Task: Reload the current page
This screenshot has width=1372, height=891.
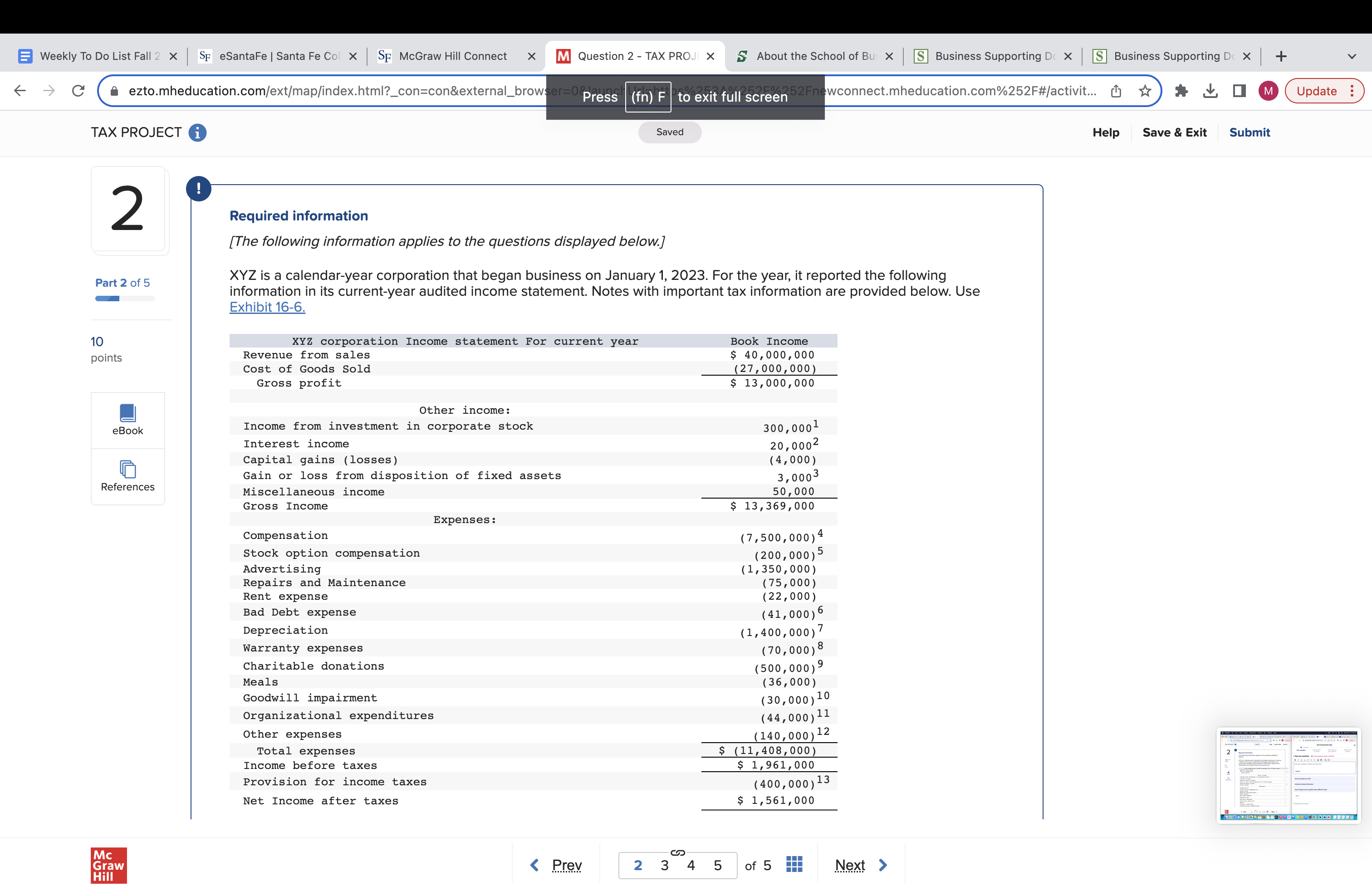Action: [78, 91]
